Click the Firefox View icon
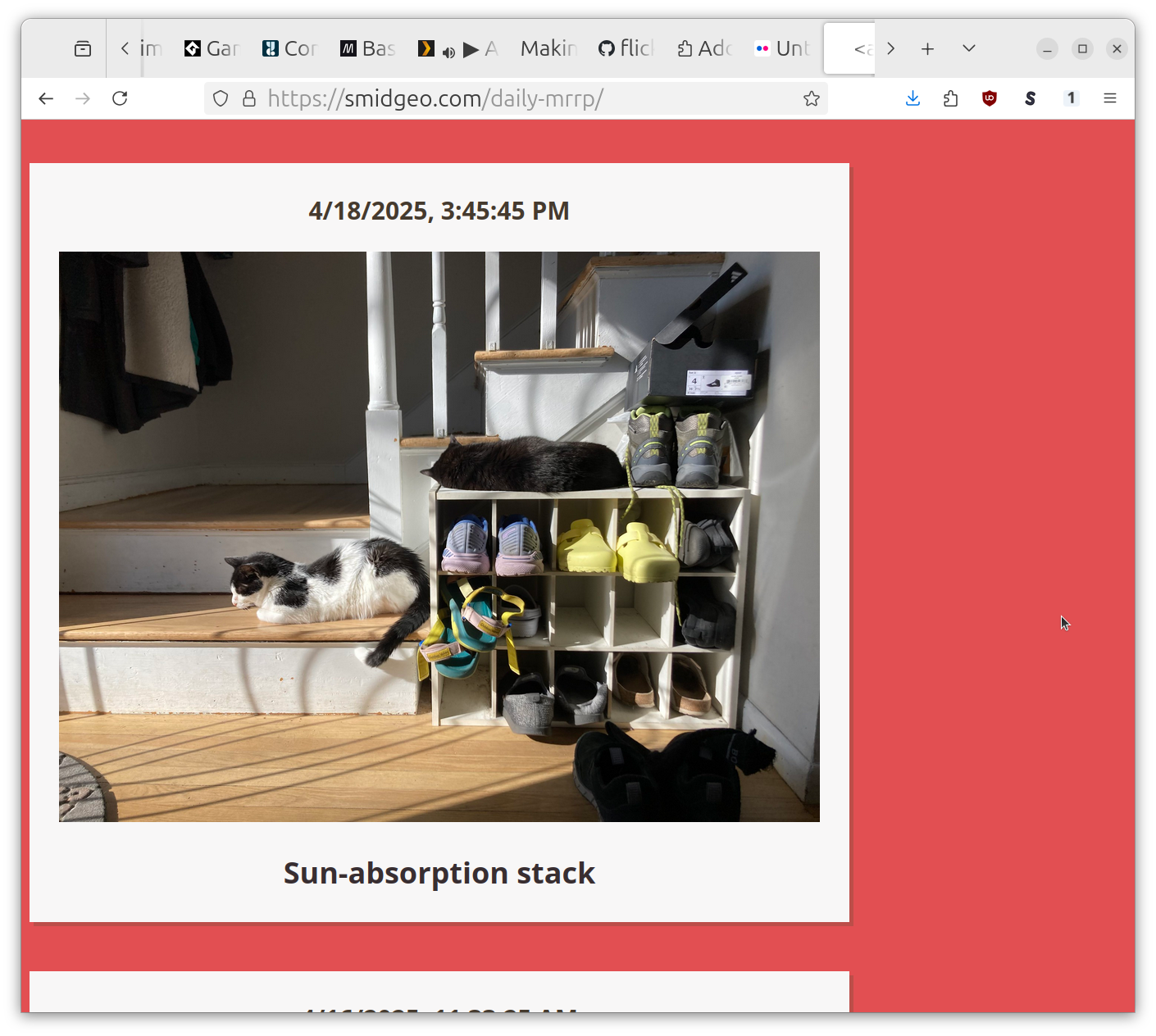Image resolution: width=1156 pixels, height=1036 pixels. click(x=82, y=48)
